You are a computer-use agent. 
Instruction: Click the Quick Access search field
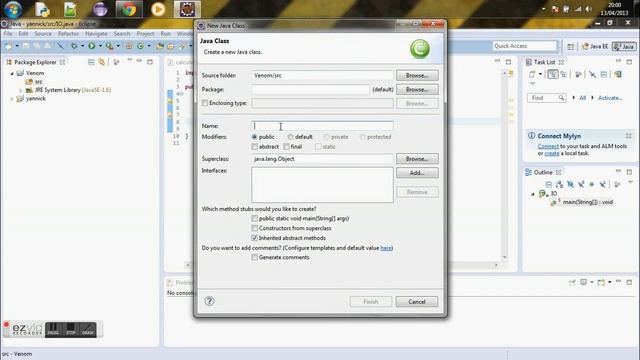coord(524,46)
